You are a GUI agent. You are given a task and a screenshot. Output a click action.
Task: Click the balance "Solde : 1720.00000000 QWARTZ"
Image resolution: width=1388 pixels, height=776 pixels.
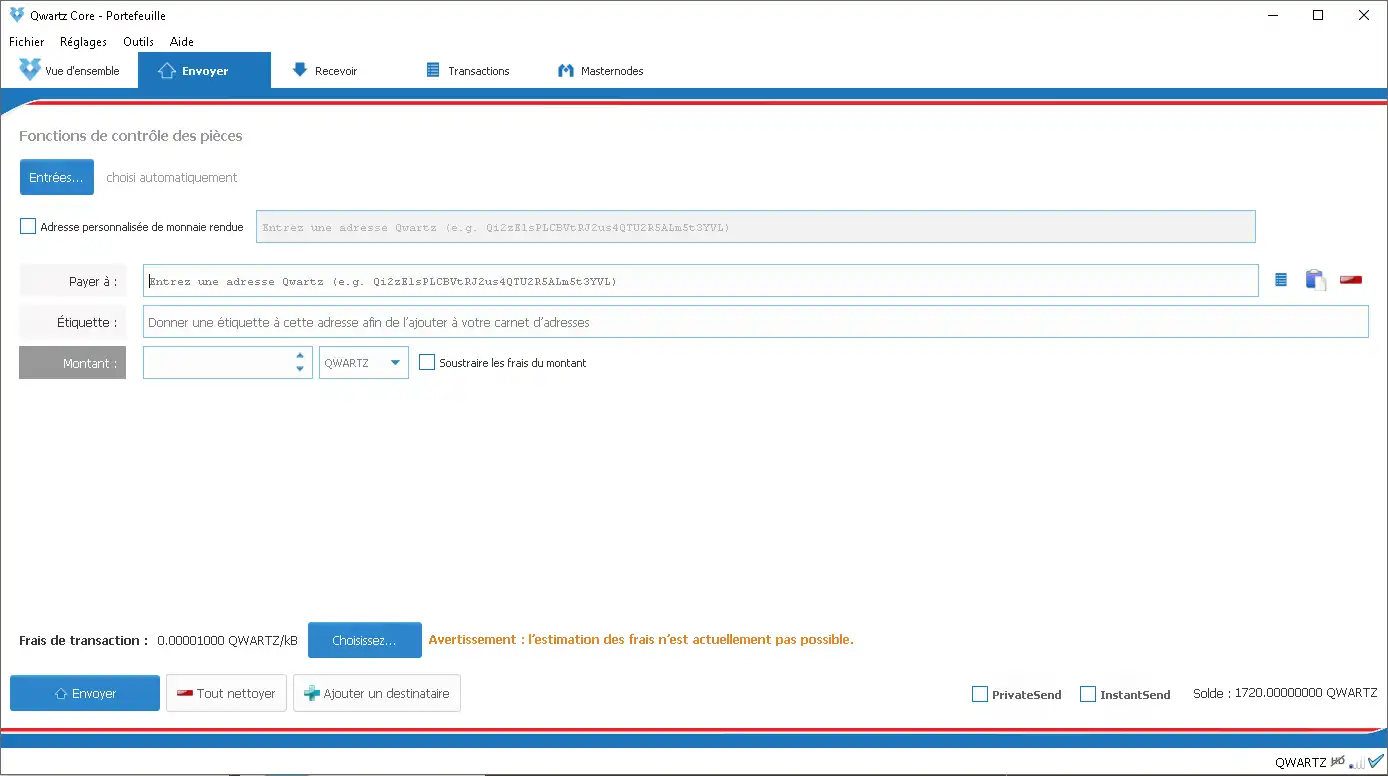pos(1285,693)
